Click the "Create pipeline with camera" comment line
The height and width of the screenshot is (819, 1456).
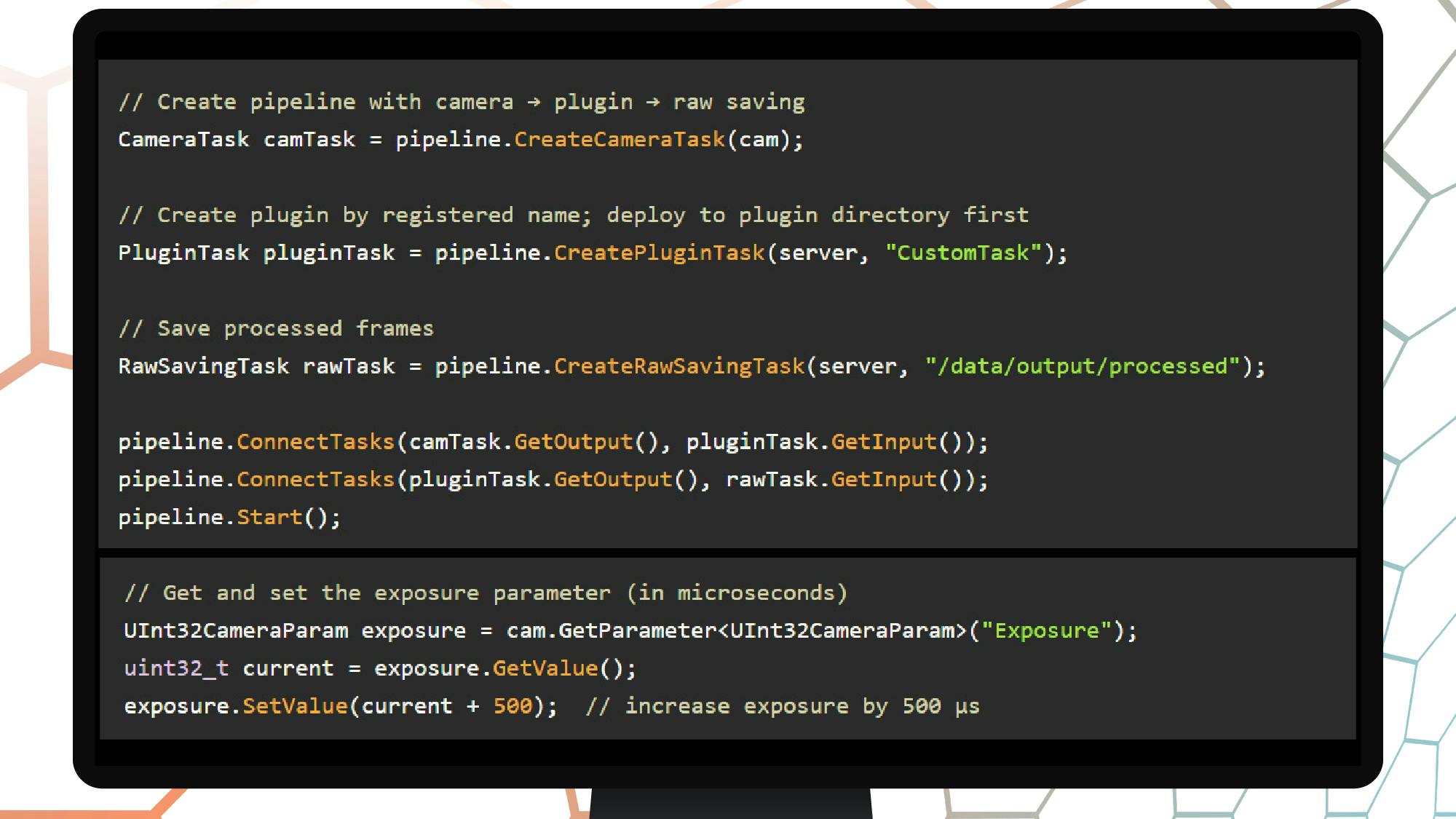pos(462,102)
